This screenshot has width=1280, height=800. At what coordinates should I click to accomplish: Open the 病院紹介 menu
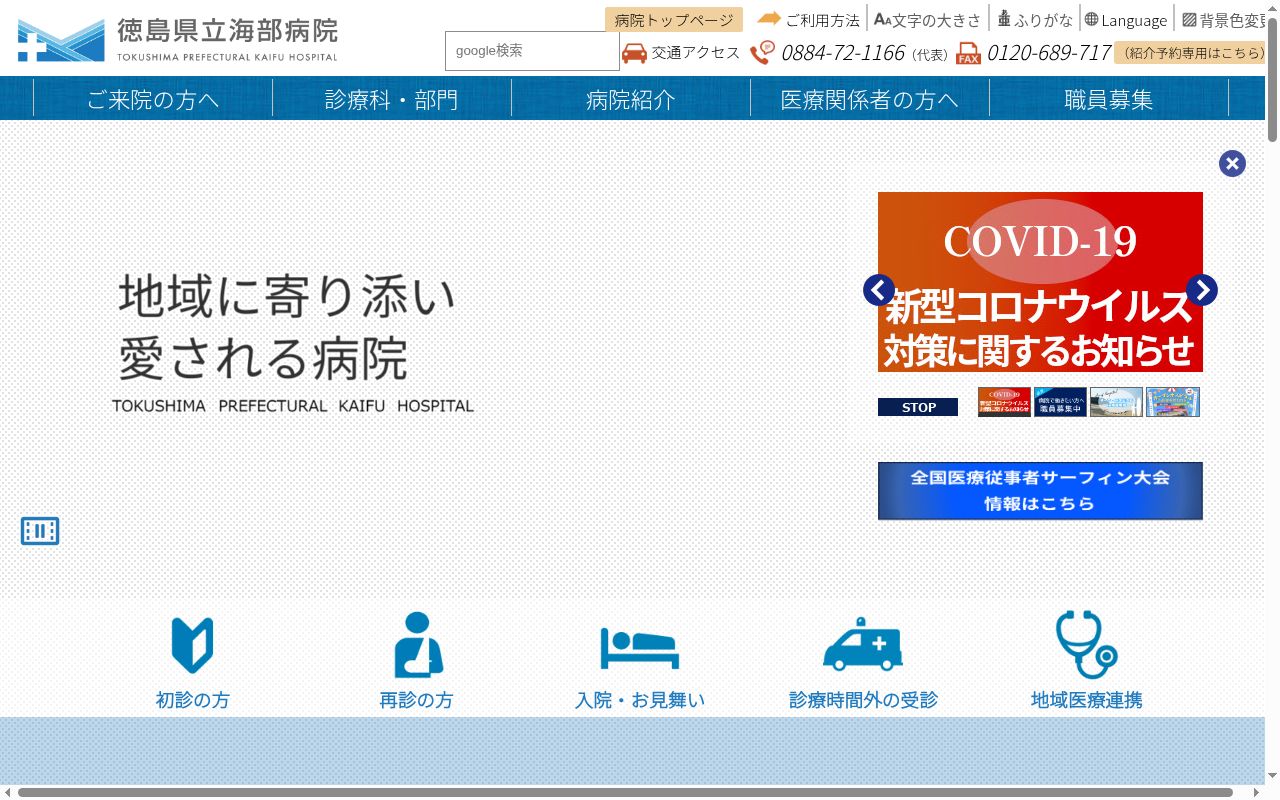[631, 99]
